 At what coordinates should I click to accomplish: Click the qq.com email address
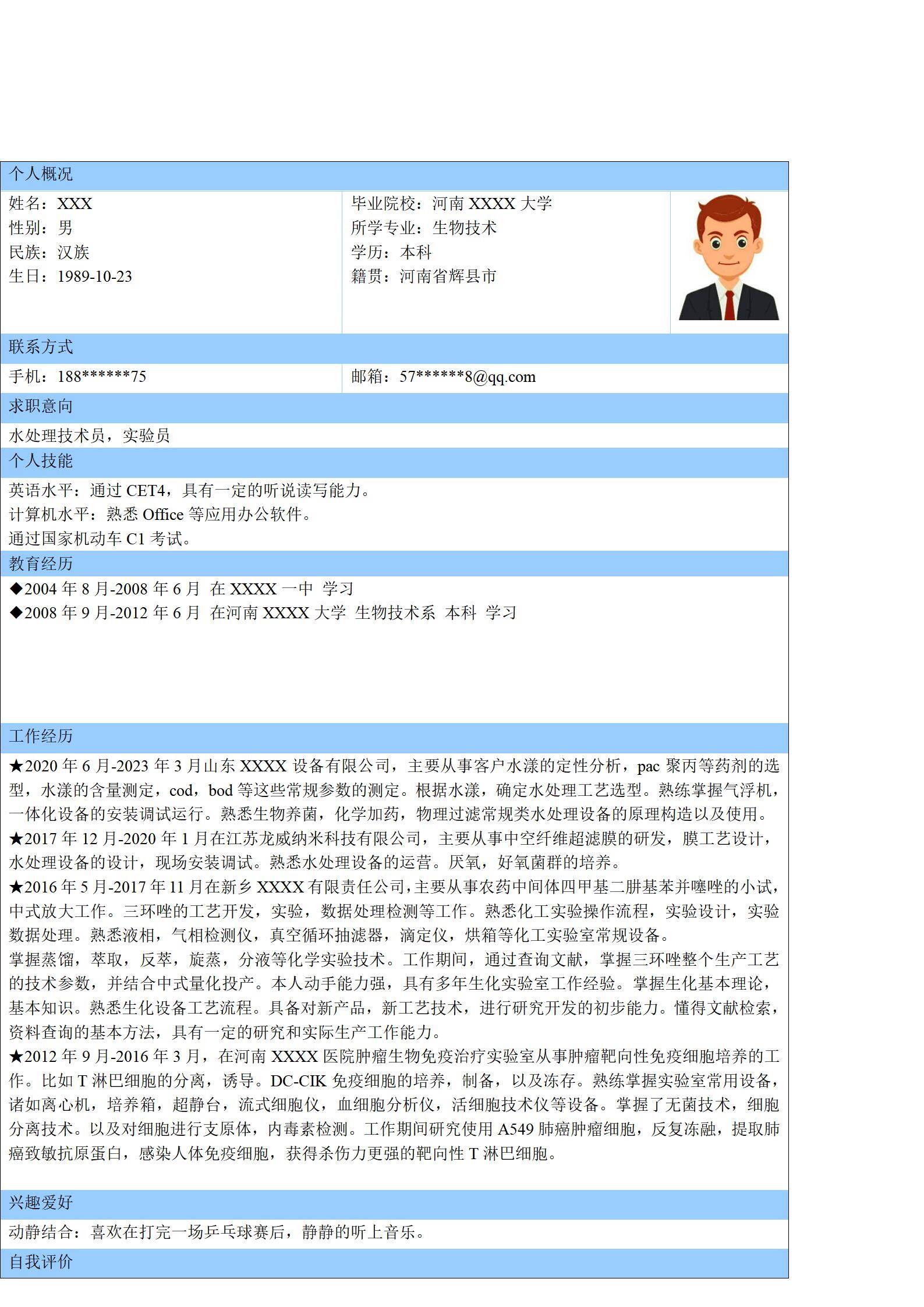tap(467, 377)
